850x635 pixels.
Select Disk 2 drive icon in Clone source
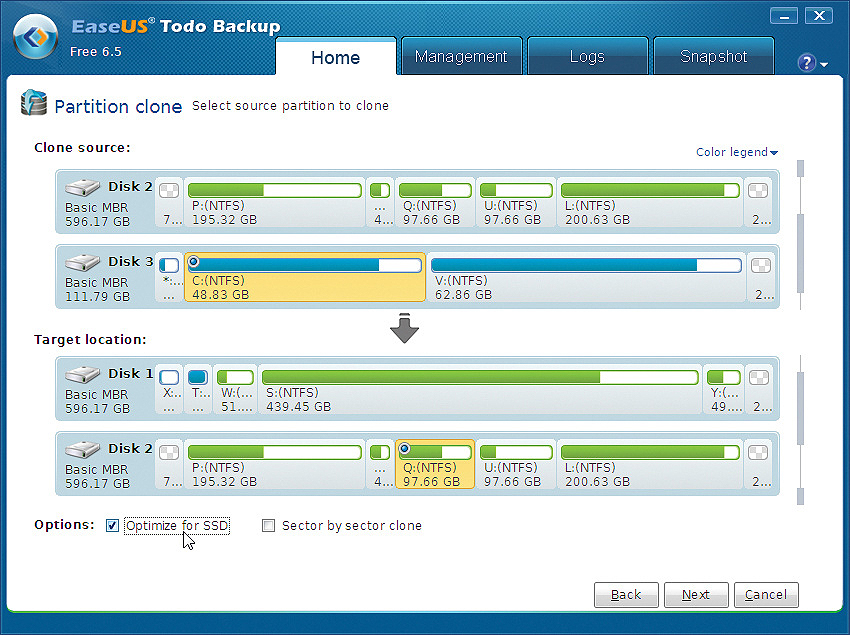tap(82, 187)
